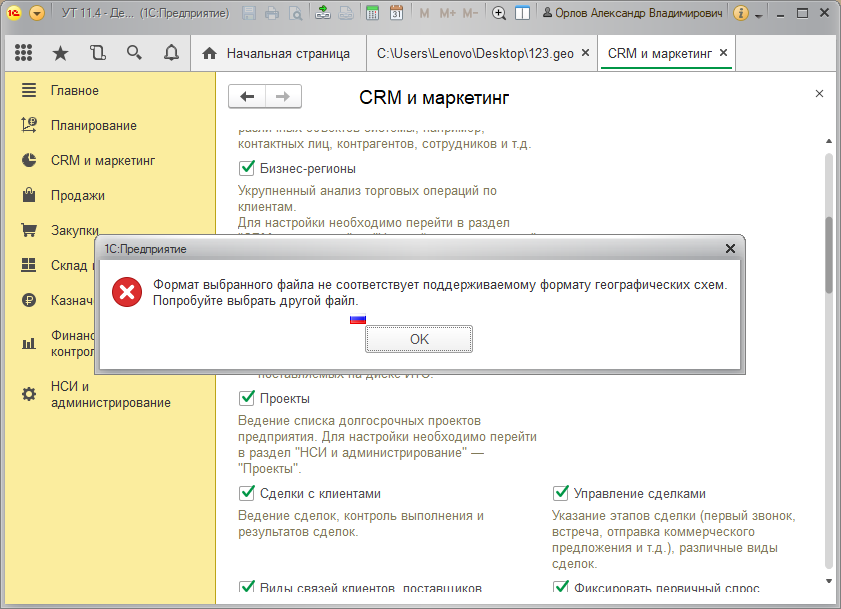Open НСИ и администрирование section in sidebar

[x=110, y=394]
